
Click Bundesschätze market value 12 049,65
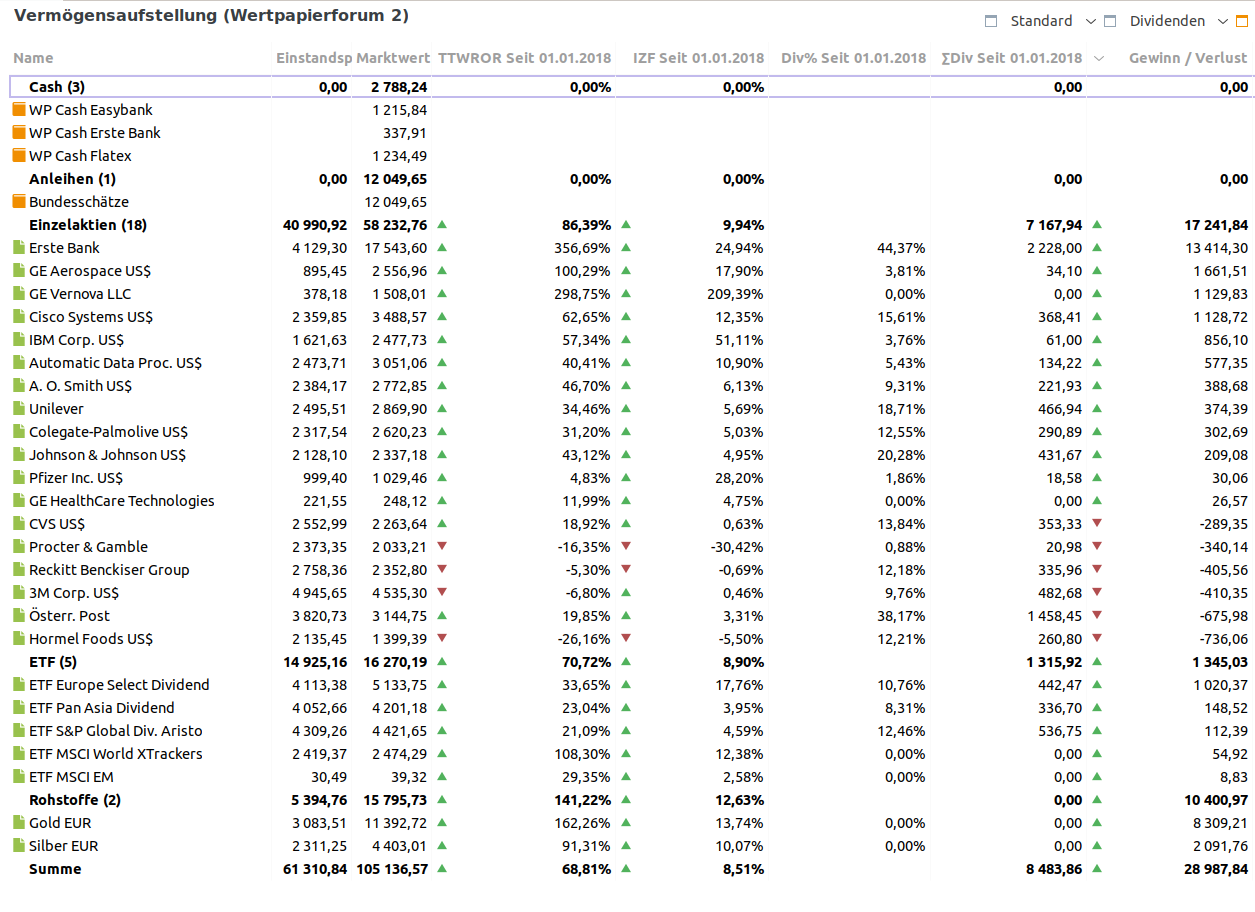(398, 202)
